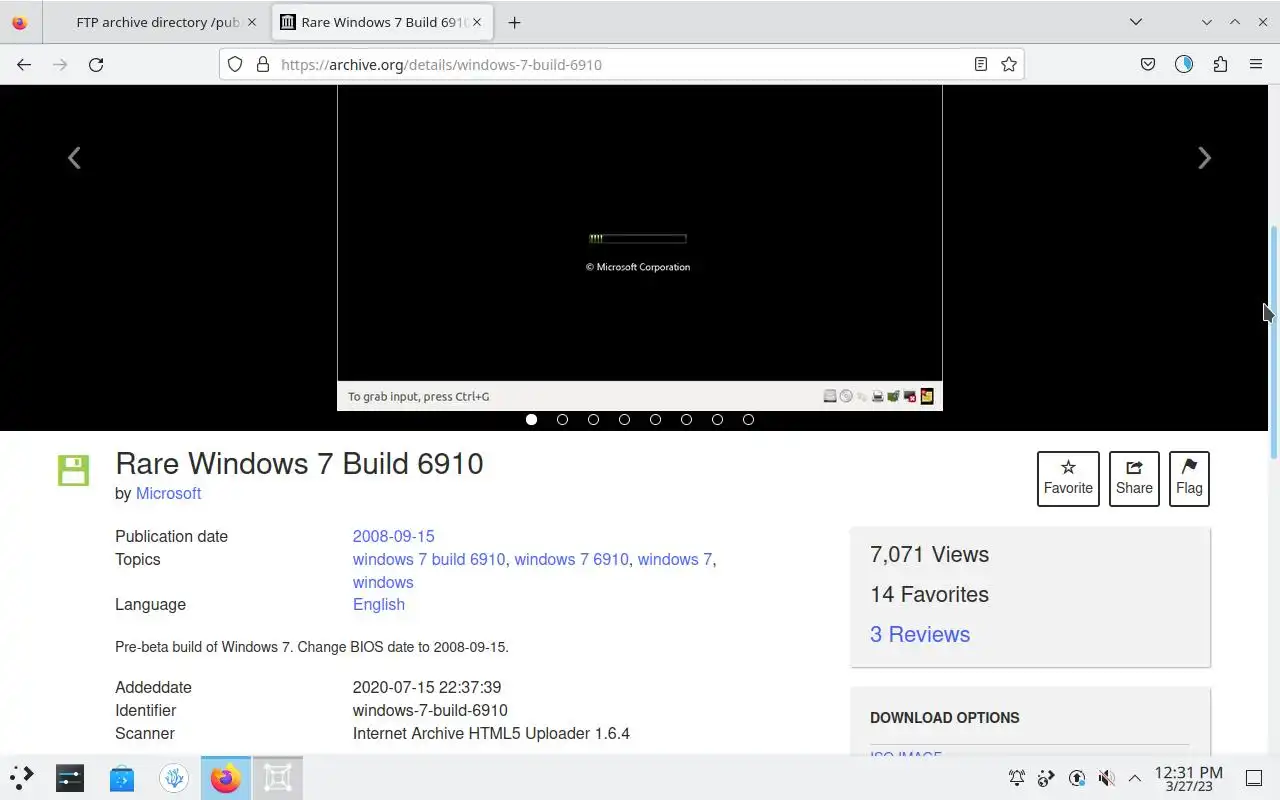Screen dimensions: 1280x800
Task: Open the 'windows' topic link
Action: 383,582
